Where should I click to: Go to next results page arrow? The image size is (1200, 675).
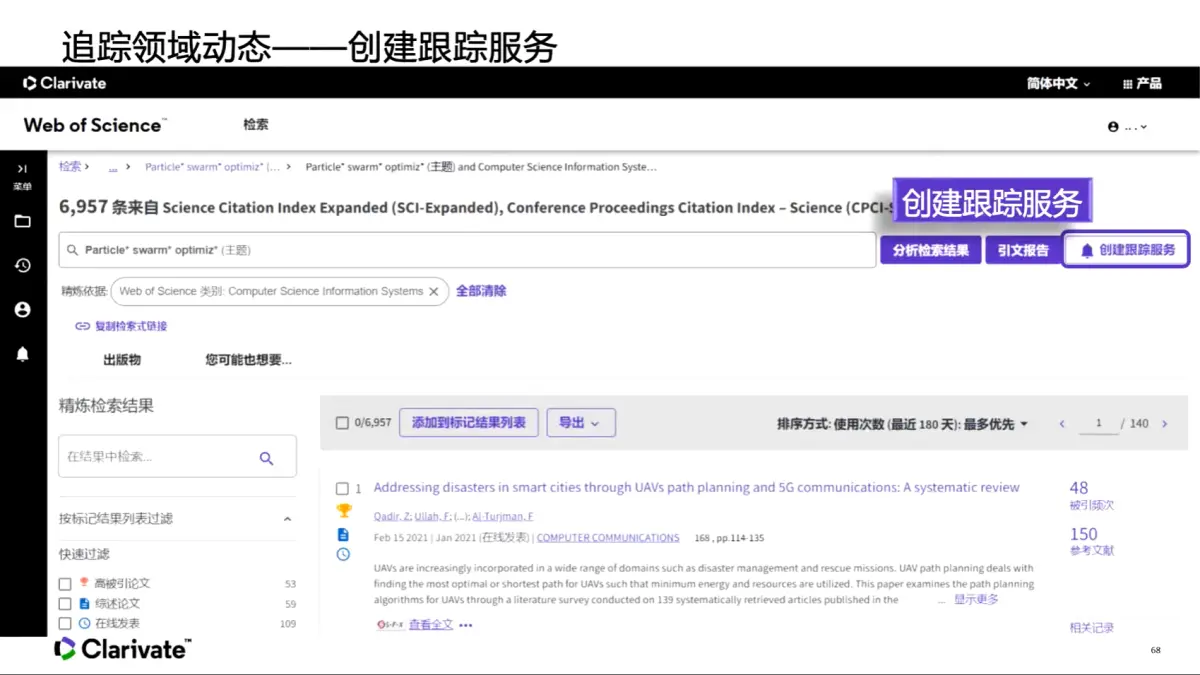[1164, 424]
